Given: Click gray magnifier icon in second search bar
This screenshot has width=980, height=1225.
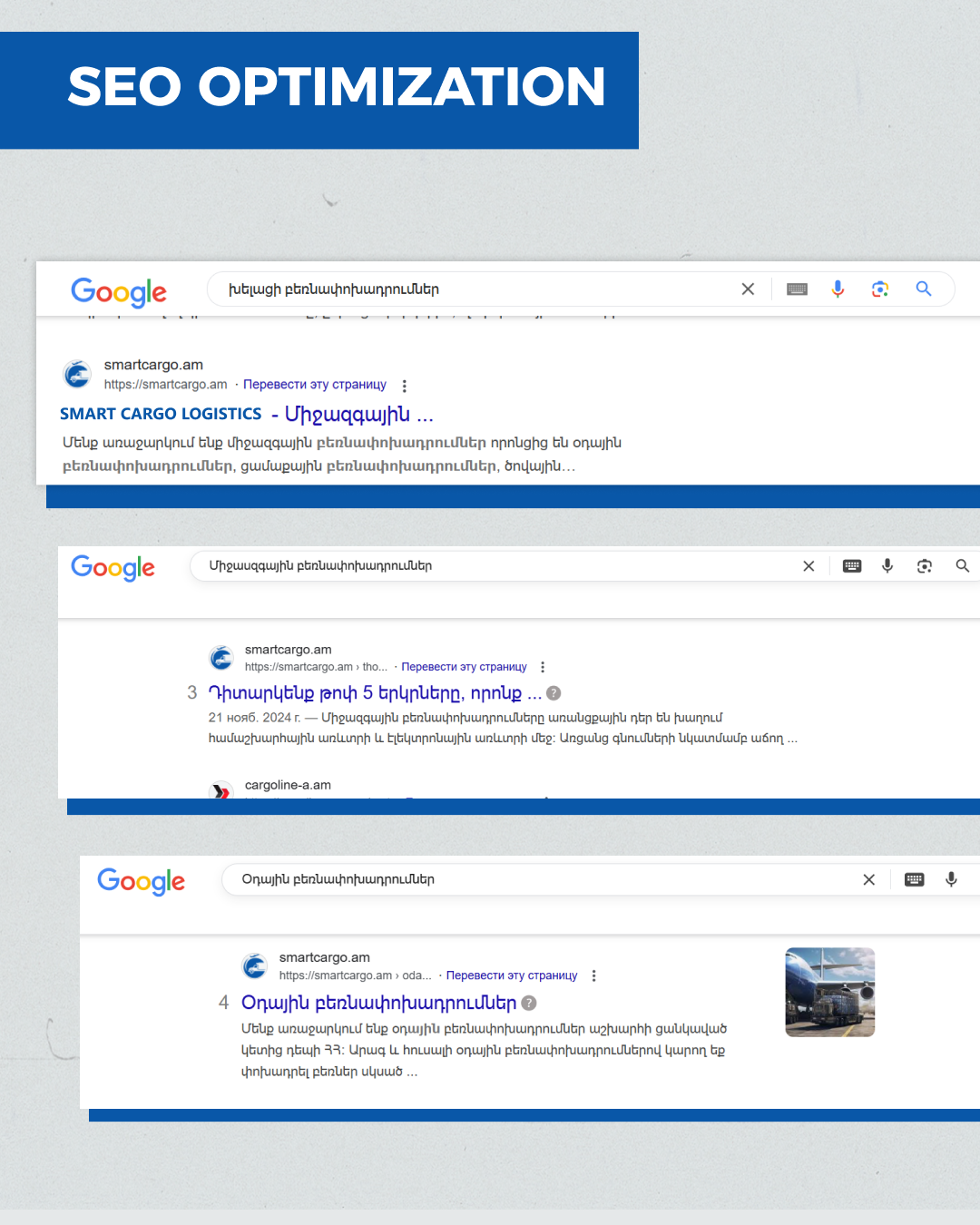Looking at the screenshot, I should 963,565.
